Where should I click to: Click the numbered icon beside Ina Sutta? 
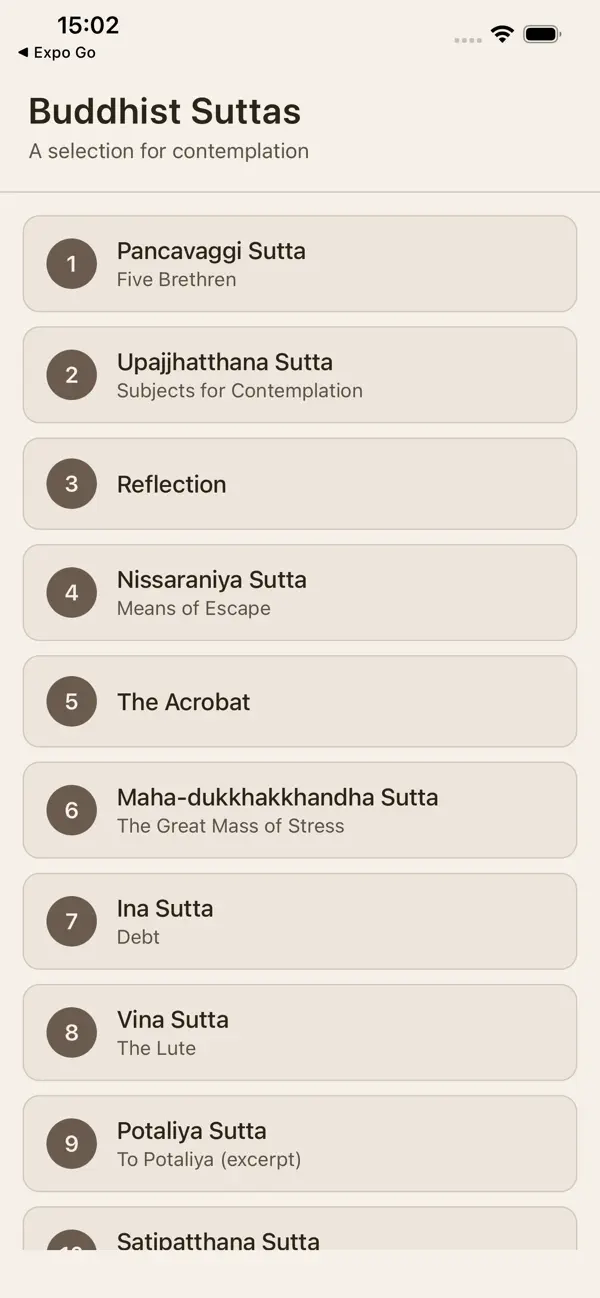[x=71, y=921]
